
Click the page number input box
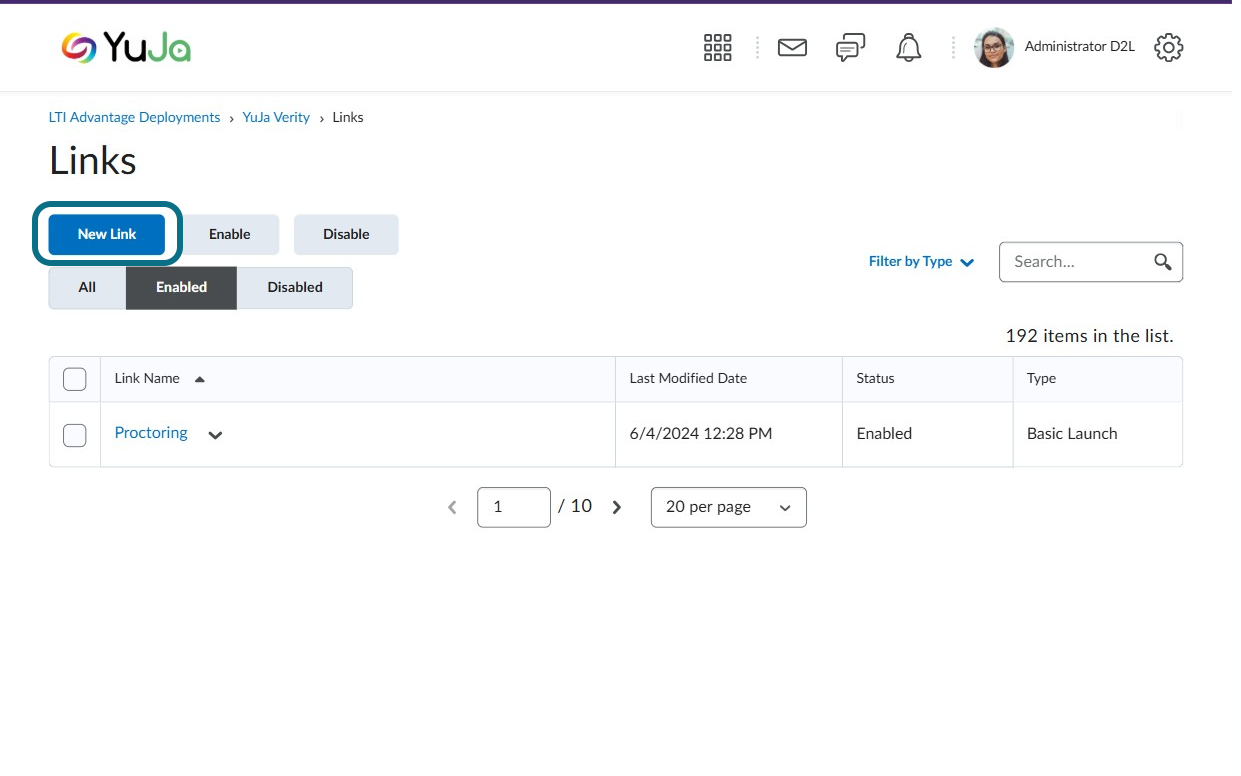click(514, 507)
